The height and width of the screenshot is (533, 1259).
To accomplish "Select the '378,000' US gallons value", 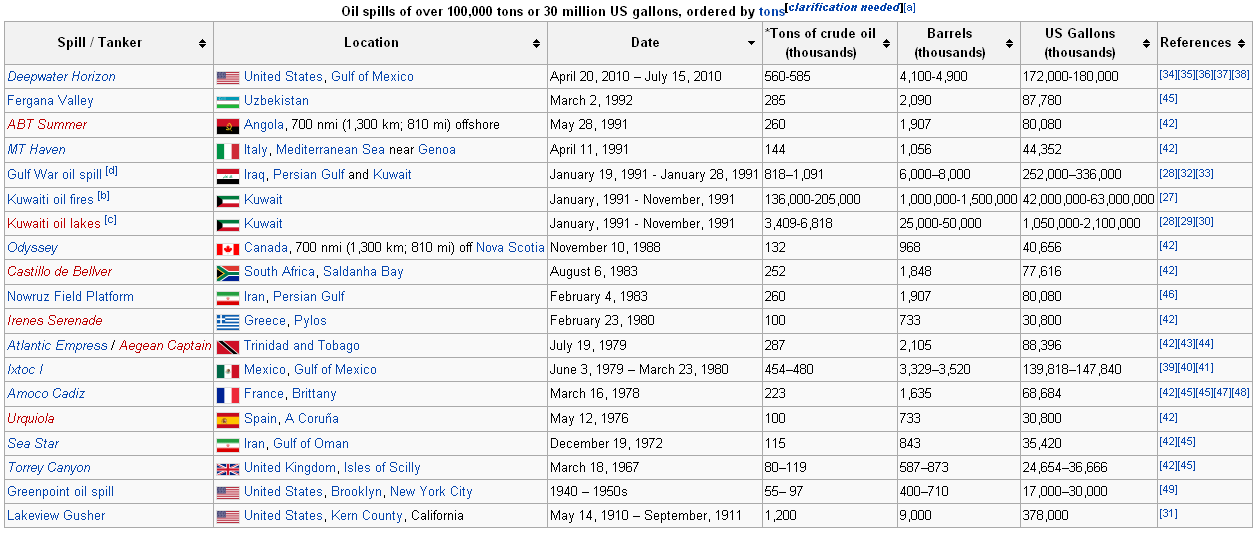I will pos(1045,516).
